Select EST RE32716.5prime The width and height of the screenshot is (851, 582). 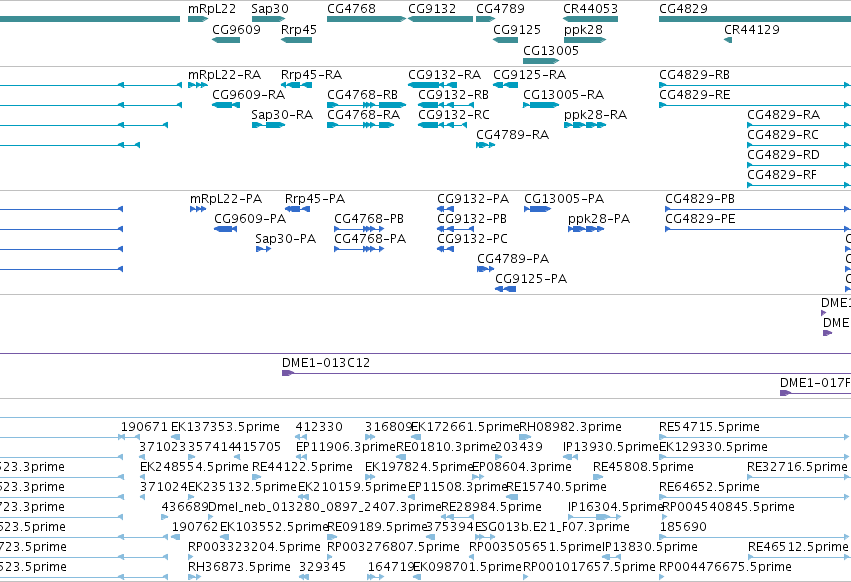coord(797,467)
